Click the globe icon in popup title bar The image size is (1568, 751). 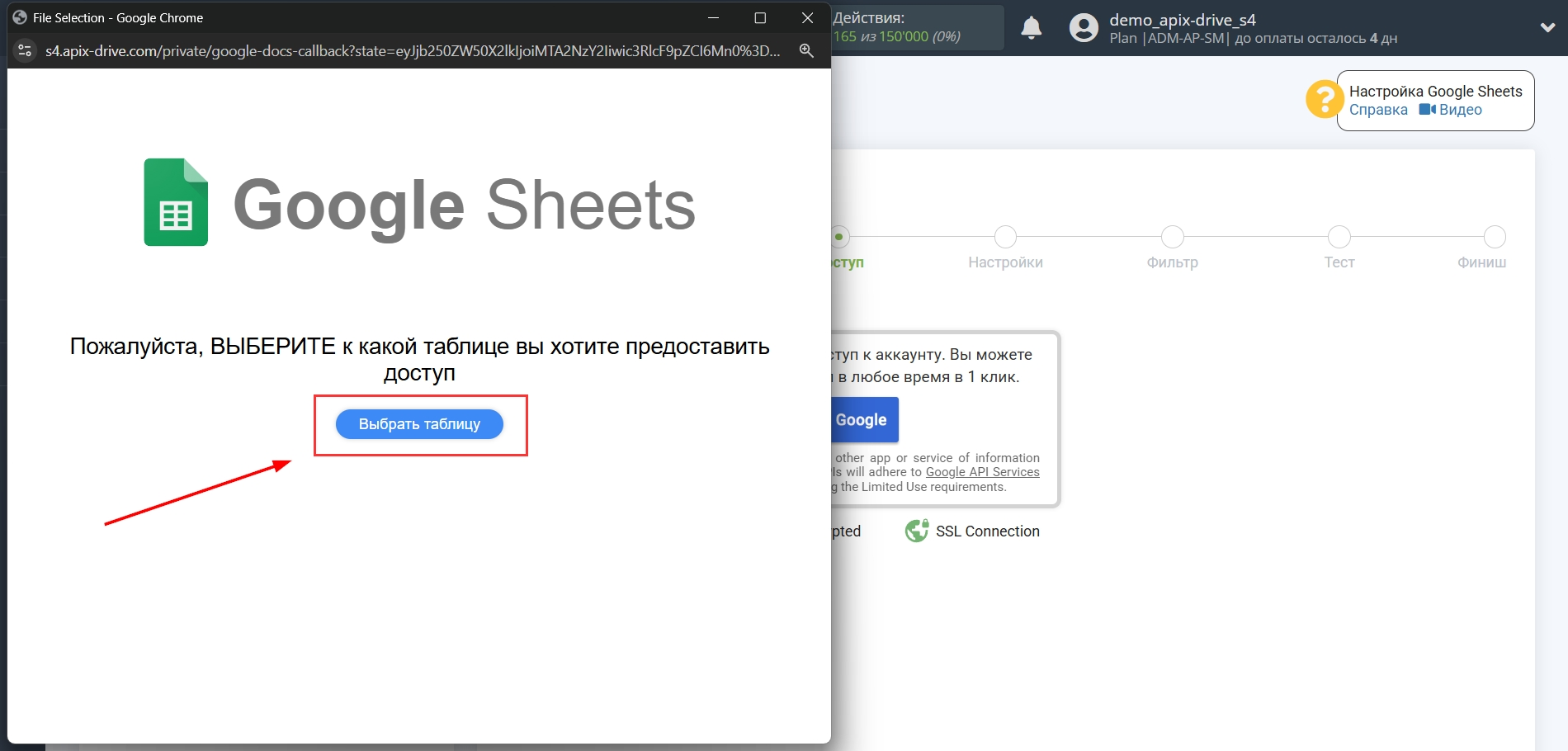(x=20, y=17)
